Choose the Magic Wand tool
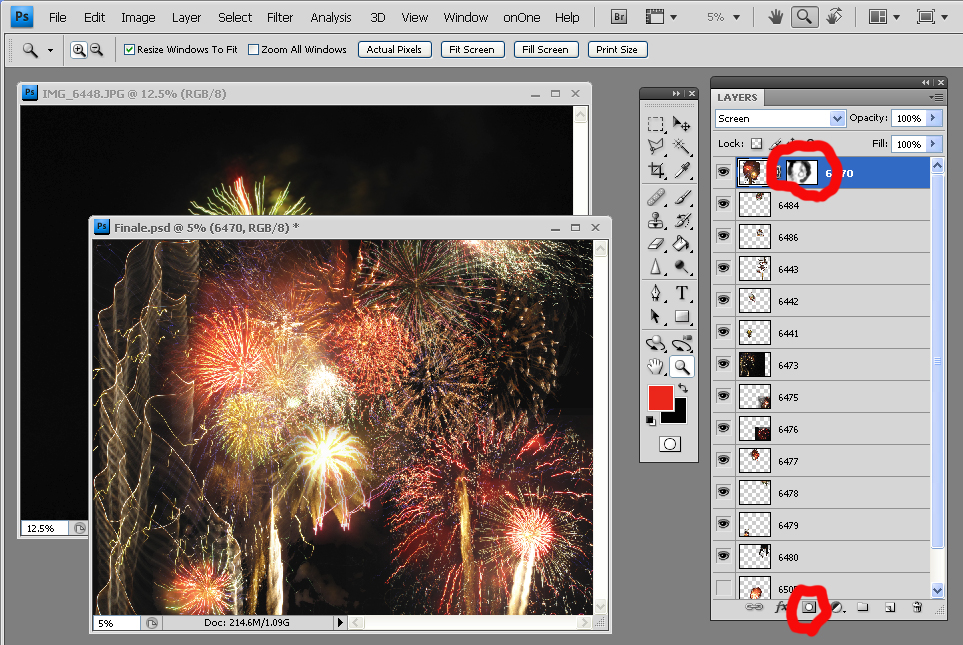The height and width of the screenshot is (645, 963). pyautogui.click(x=682, y=148)
